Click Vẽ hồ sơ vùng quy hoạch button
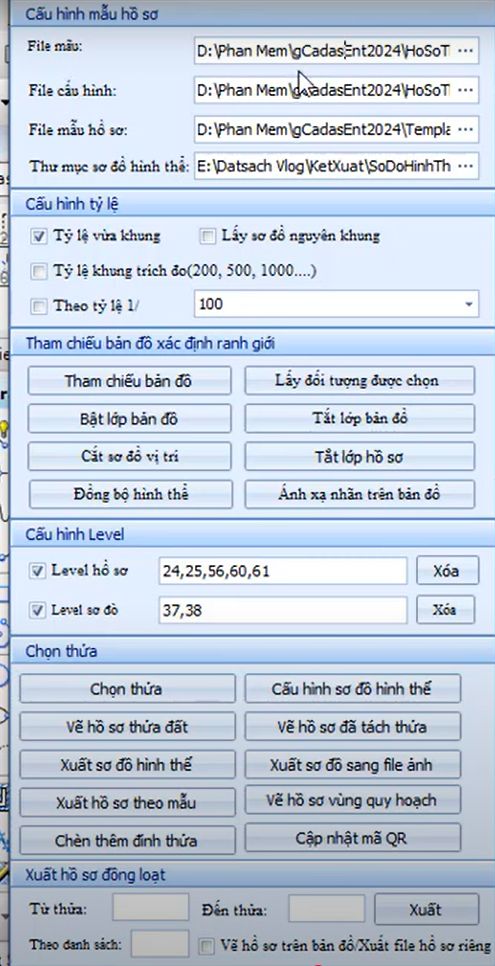 pyautogui.click(x=353, y=801)
